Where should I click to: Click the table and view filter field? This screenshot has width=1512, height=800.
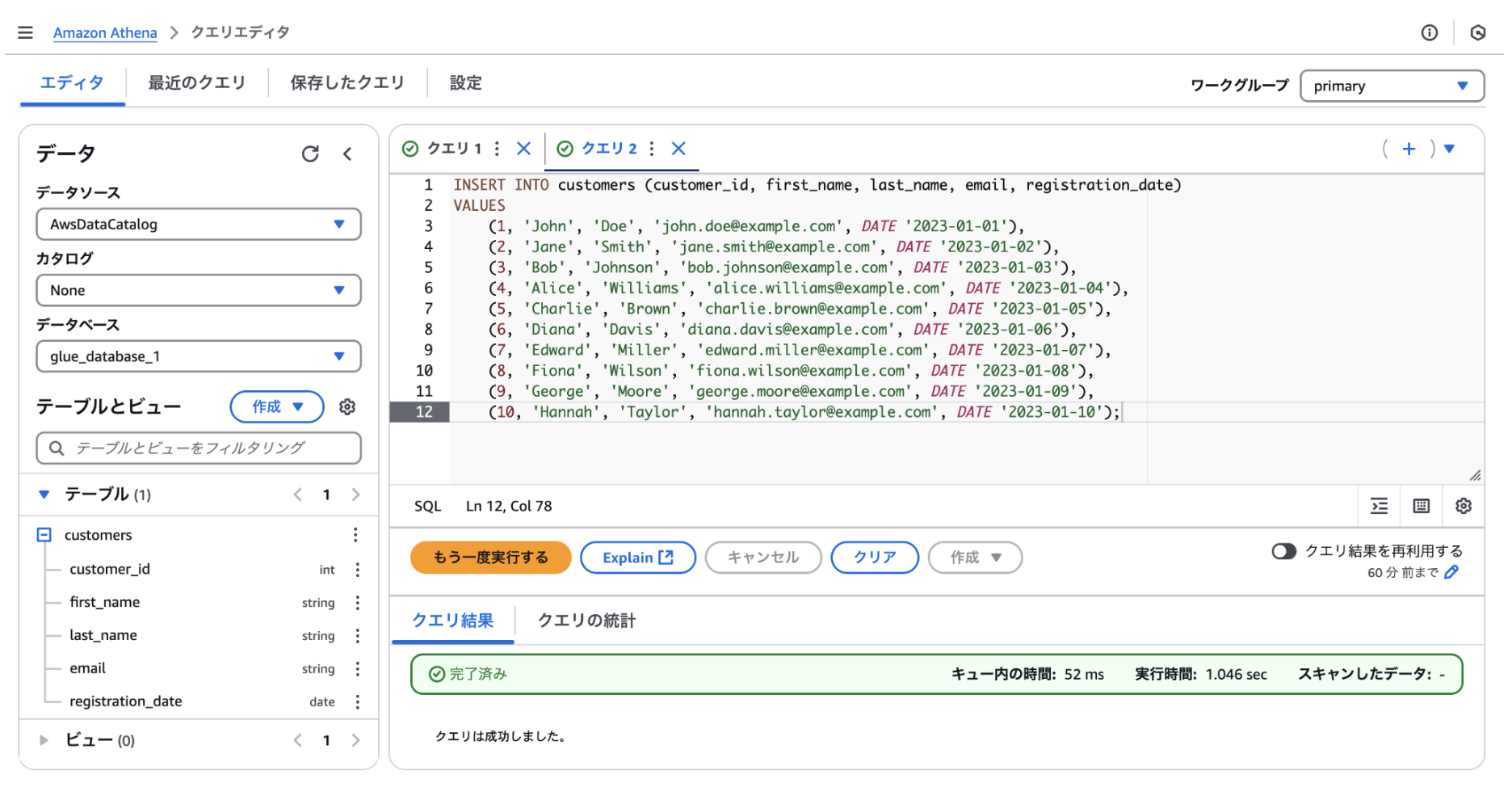point(199,448)
